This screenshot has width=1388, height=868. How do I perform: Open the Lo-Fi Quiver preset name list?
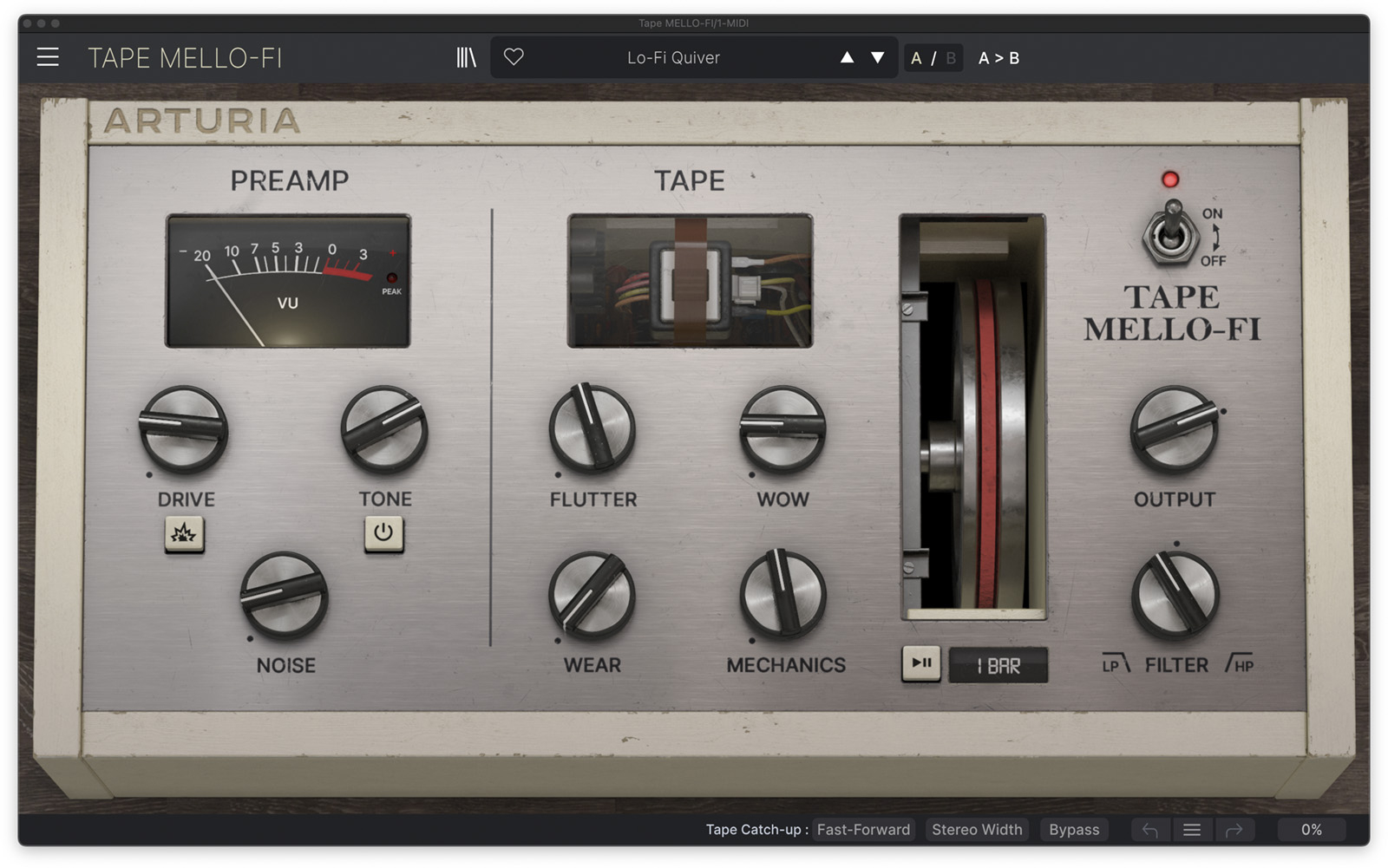[x=673, y=58]
